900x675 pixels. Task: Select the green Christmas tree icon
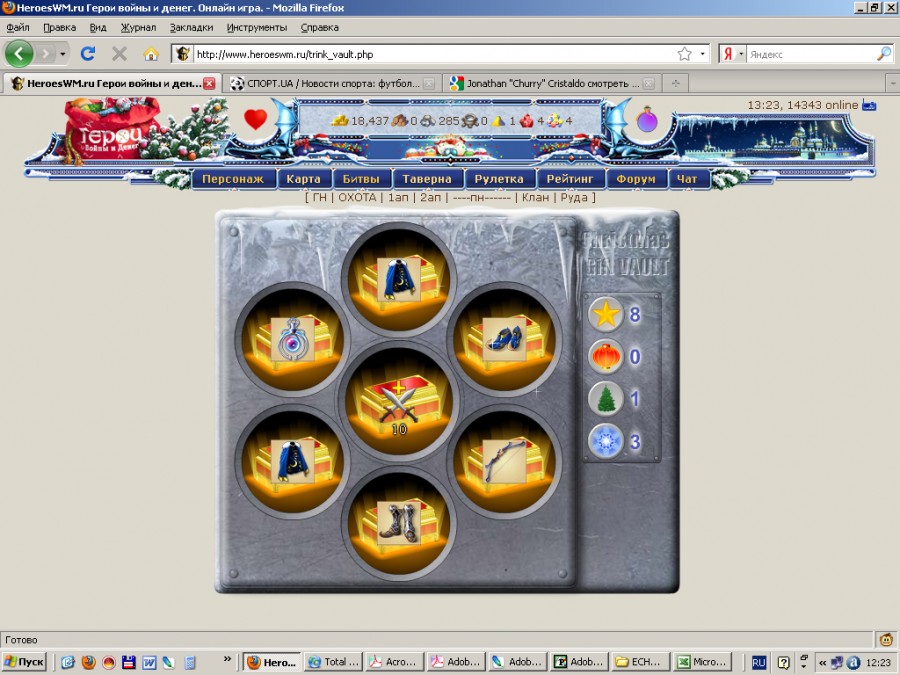pos(605,398)
